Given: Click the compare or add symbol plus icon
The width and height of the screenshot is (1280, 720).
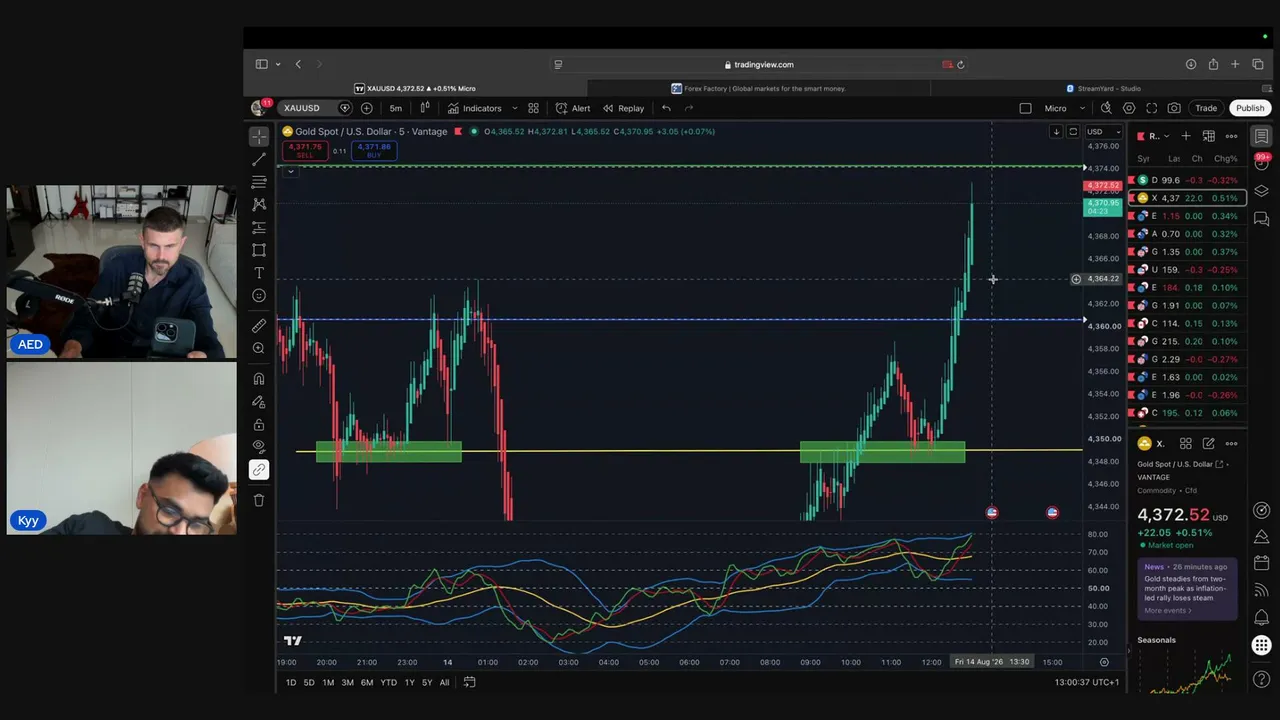Looking at the screenshot, I should pyautogui.click(x=367, y=108).
